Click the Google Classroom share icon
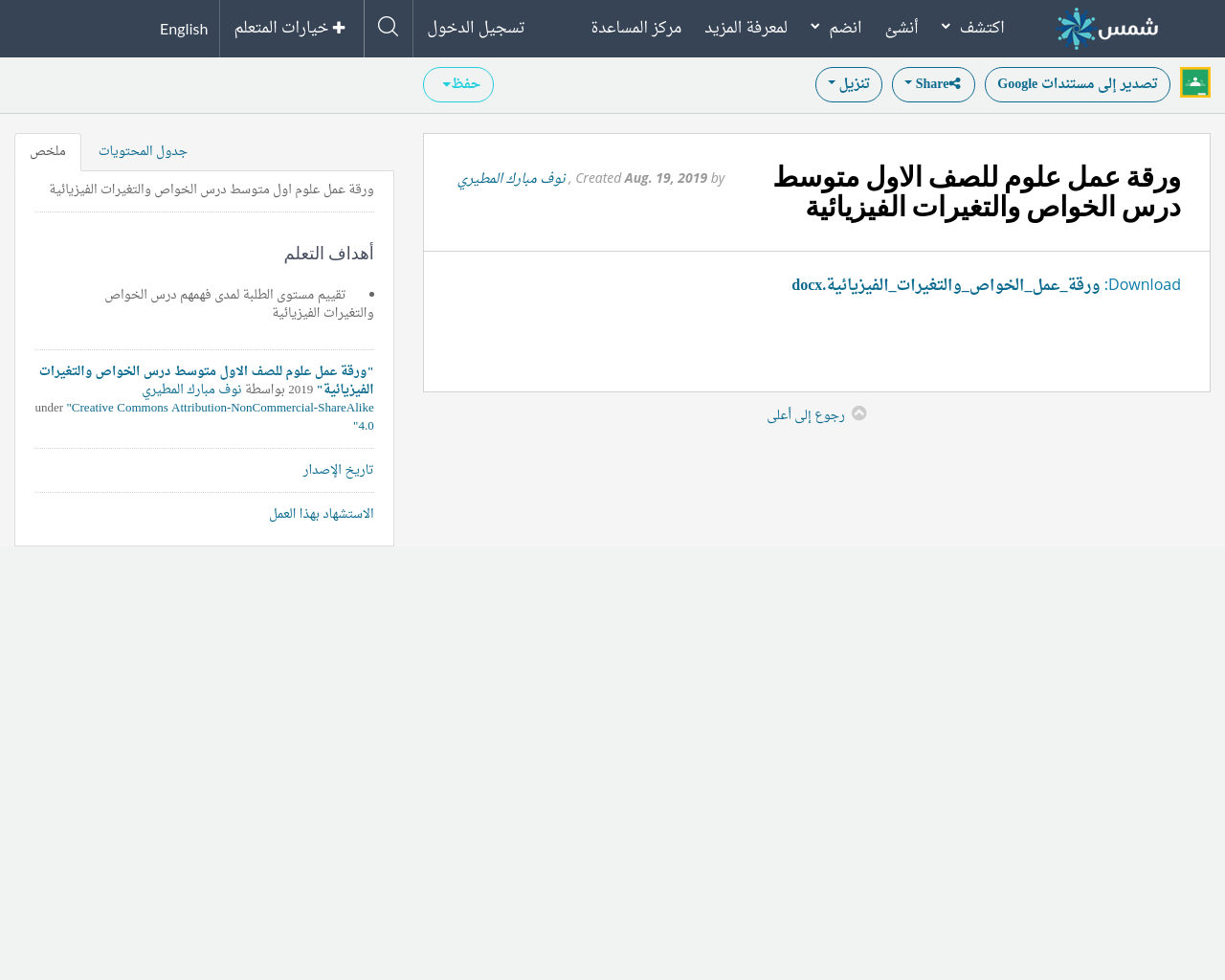This screenshot has width=1225, height=980. pyautogui.click(x=1195, y=82)
